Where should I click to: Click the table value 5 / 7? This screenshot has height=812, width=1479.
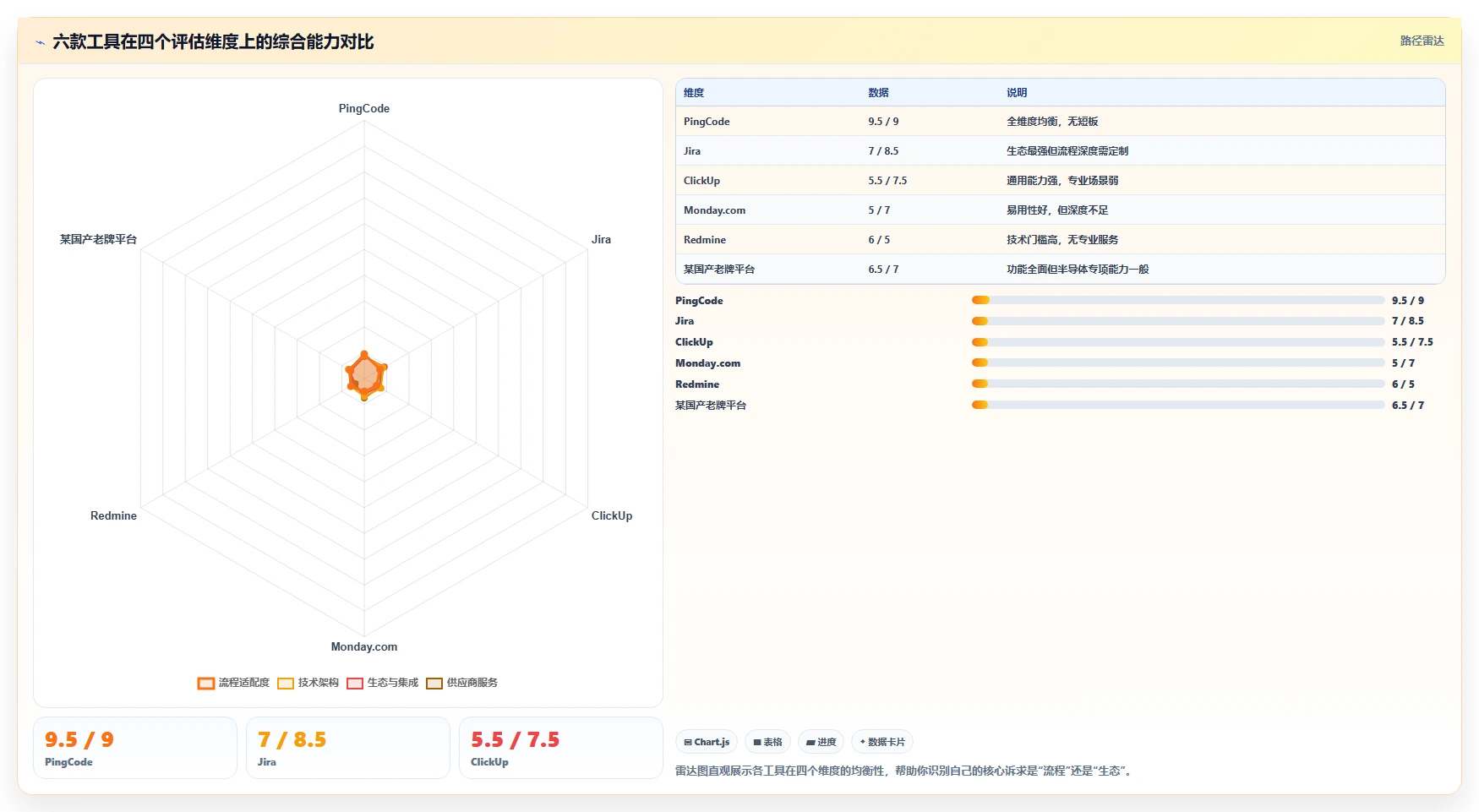879,210
